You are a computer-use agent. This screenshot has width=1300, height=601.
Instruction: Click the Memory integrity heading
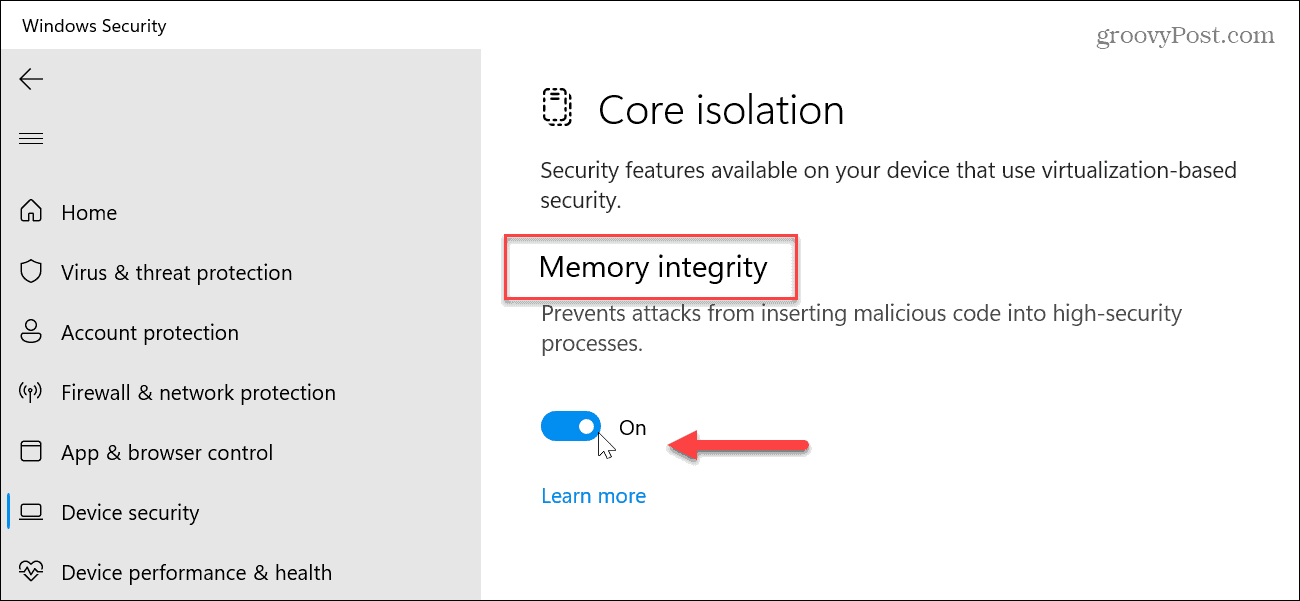pos(653,267)
